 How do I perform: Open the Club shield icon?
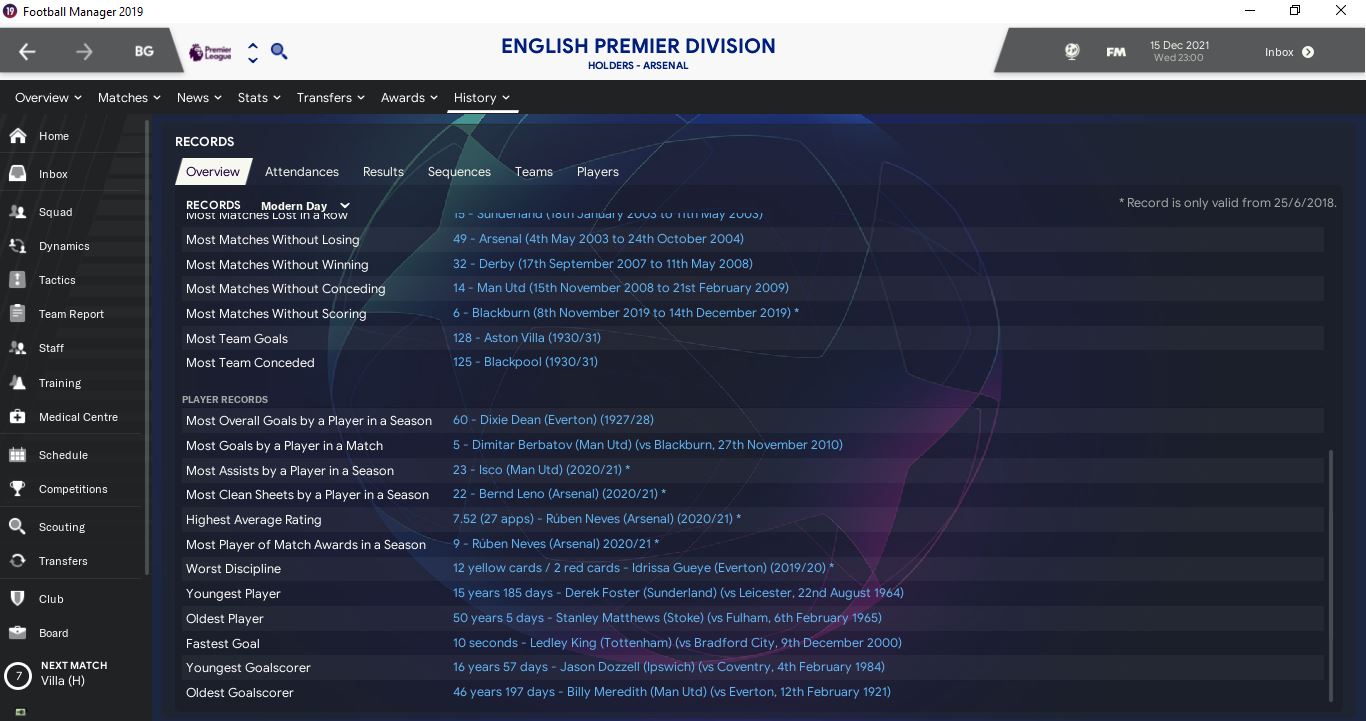click(x=17, y=599)
